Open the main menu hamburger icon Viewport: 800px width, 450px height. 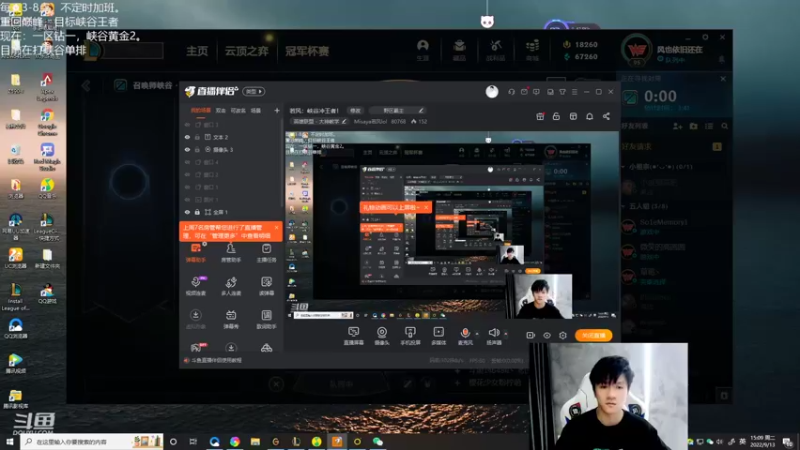click(574, 92)
